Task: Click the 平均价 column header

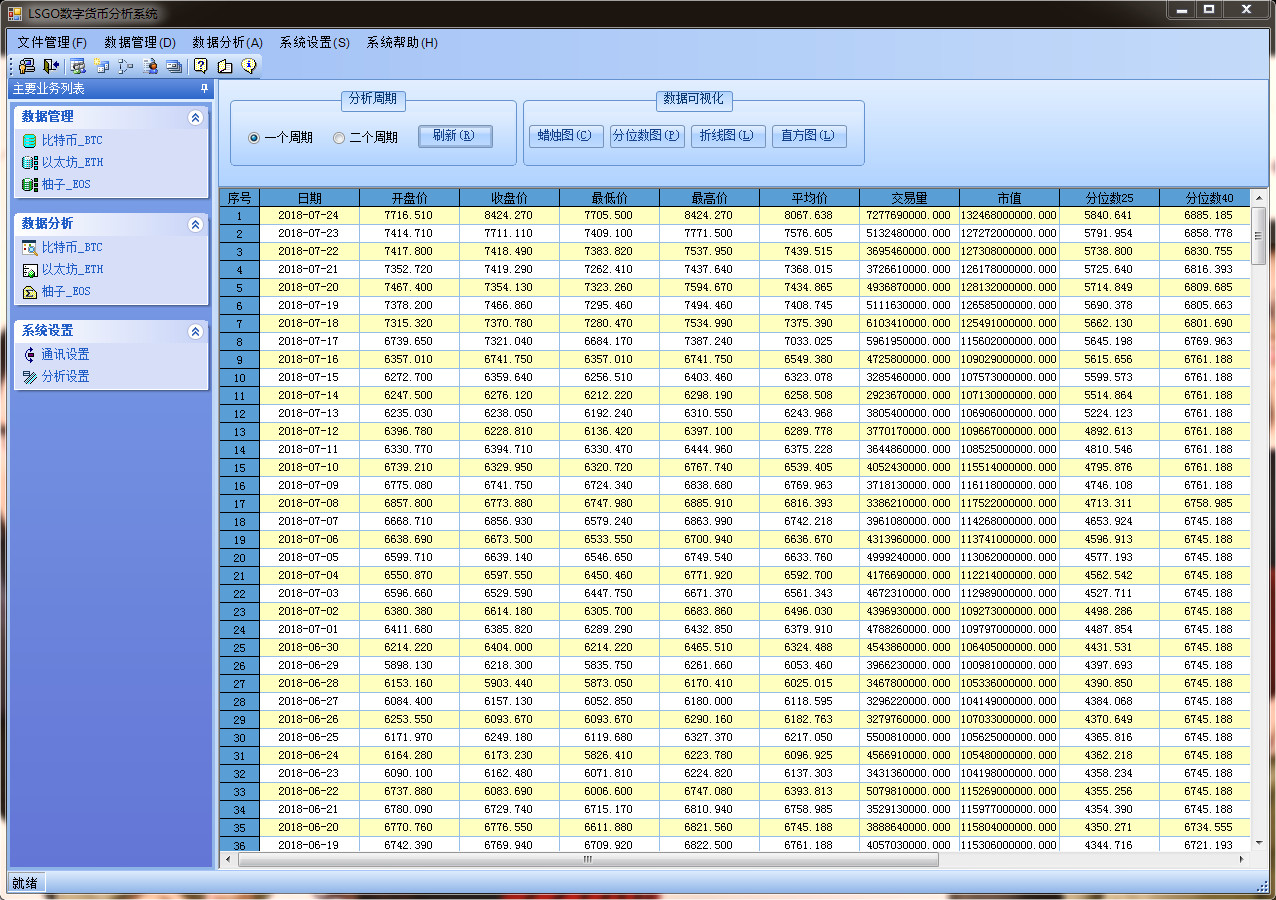Action: coord(810,198)
